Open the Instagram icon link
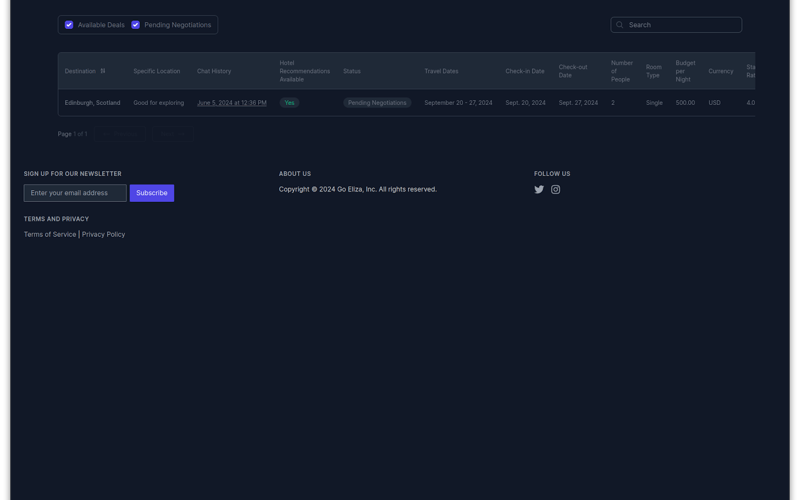Image resolution: width=800 pixels, height=500 pixels. [x=555, y=190]
